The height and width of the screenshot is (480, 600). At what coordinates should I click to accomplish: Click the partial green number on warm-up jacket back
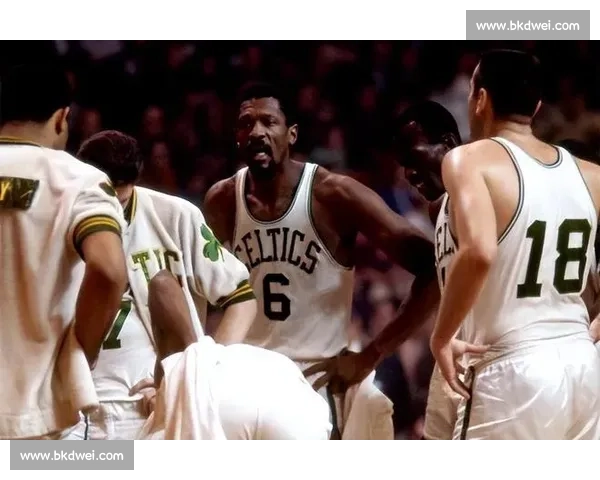(117, 325)
